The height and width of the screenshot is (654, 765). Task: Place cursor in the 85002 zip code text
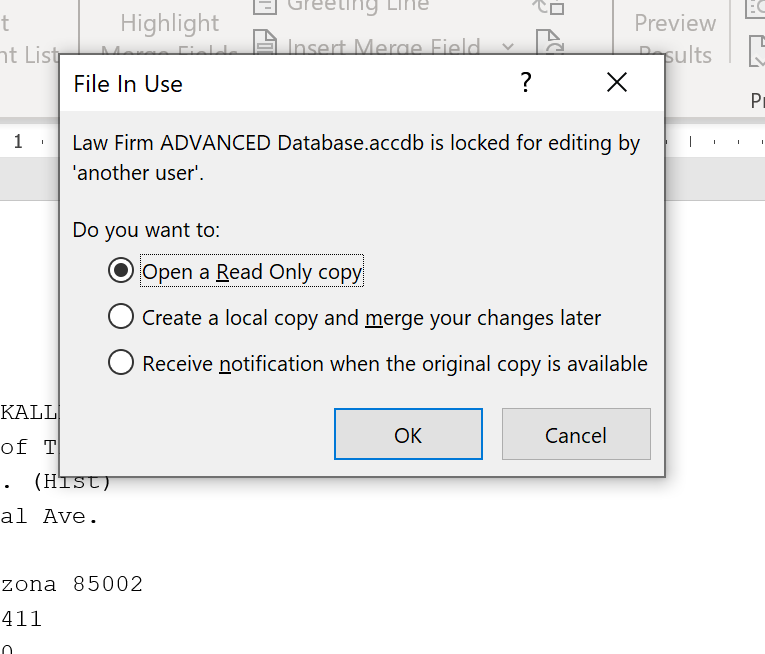tap(108, 584)
